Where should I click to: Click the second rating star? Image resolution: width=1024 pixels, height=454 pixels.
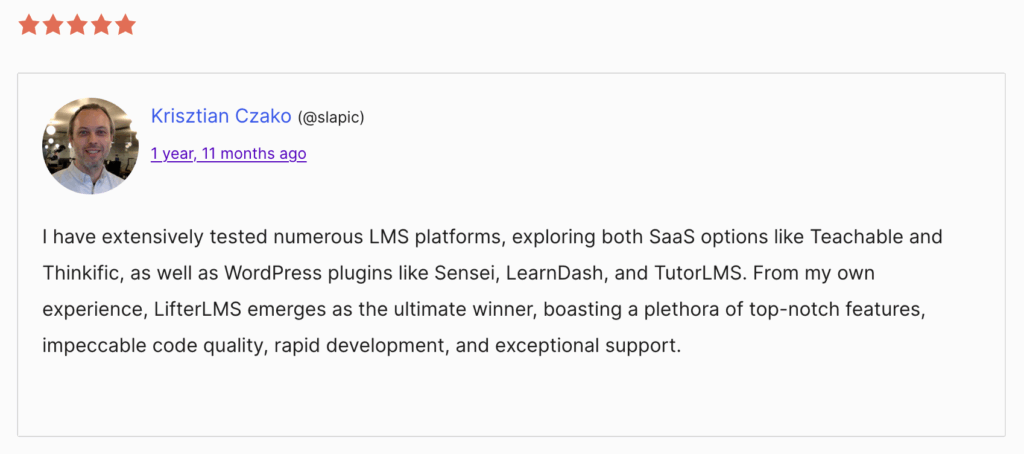pos(52,25)
